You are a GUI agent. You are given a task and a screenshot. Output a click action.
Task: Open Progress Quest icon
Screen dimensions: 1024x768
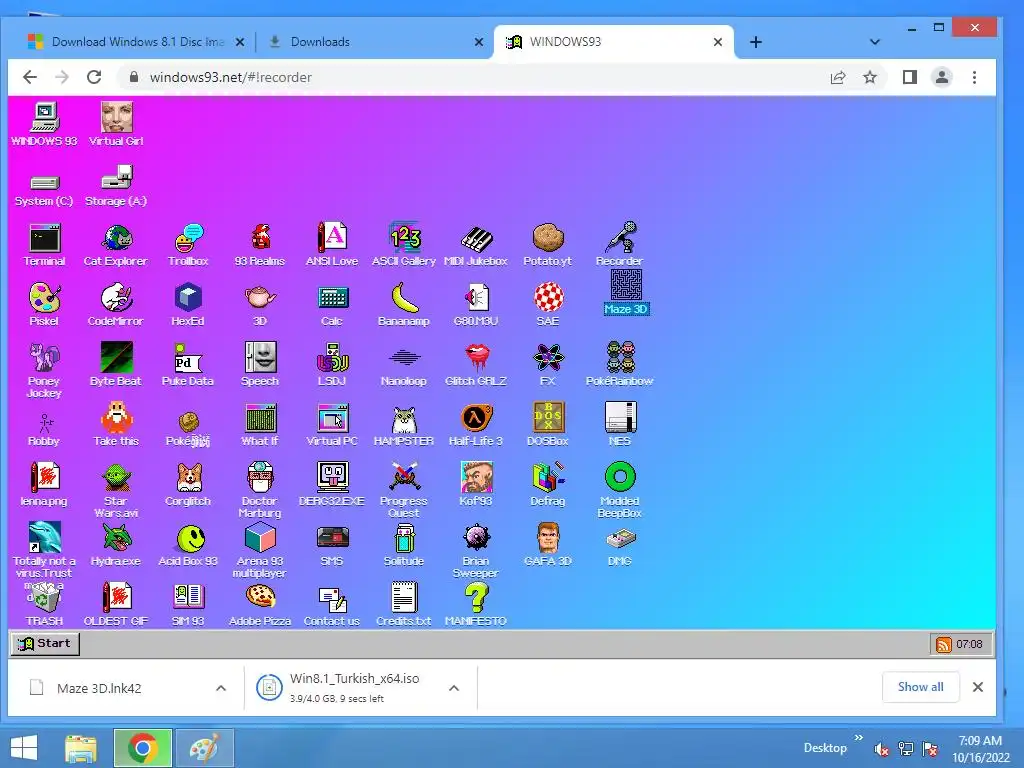[404, 490]
